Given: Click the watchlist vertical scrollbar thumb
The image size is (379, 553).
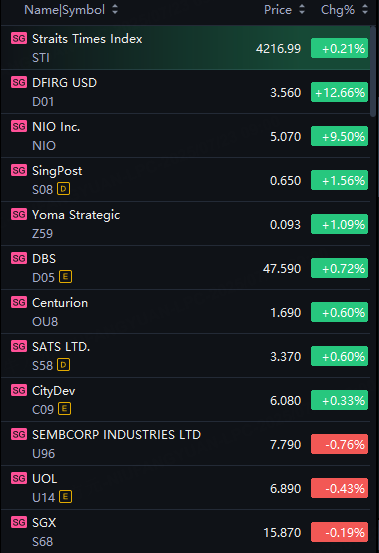Looking at the screenshot, I should pyautogui.click(x=373, y=72).
